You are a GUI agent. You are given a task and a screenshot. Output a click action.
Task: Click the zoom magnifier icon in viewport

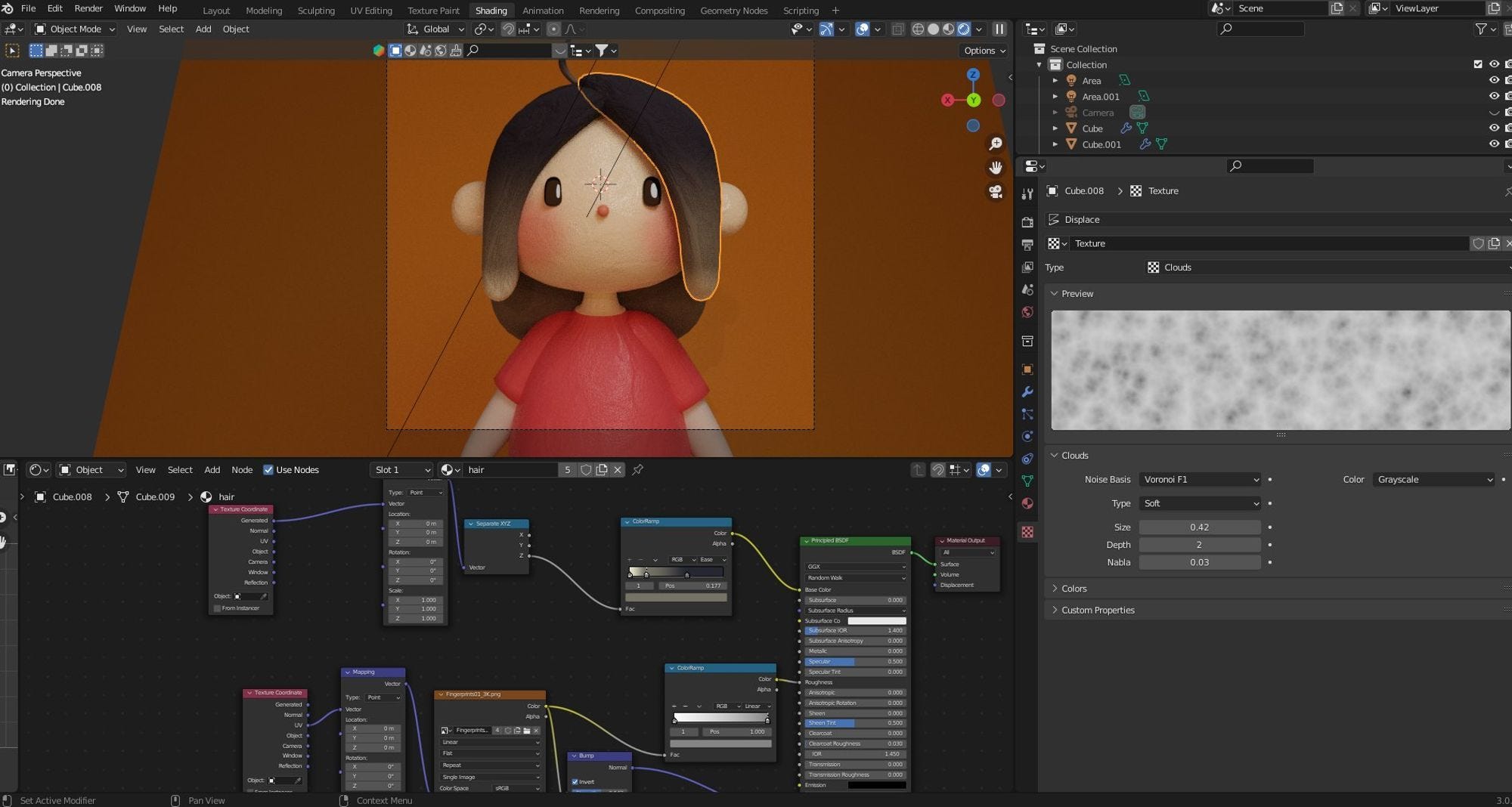(x=996, y=144)
